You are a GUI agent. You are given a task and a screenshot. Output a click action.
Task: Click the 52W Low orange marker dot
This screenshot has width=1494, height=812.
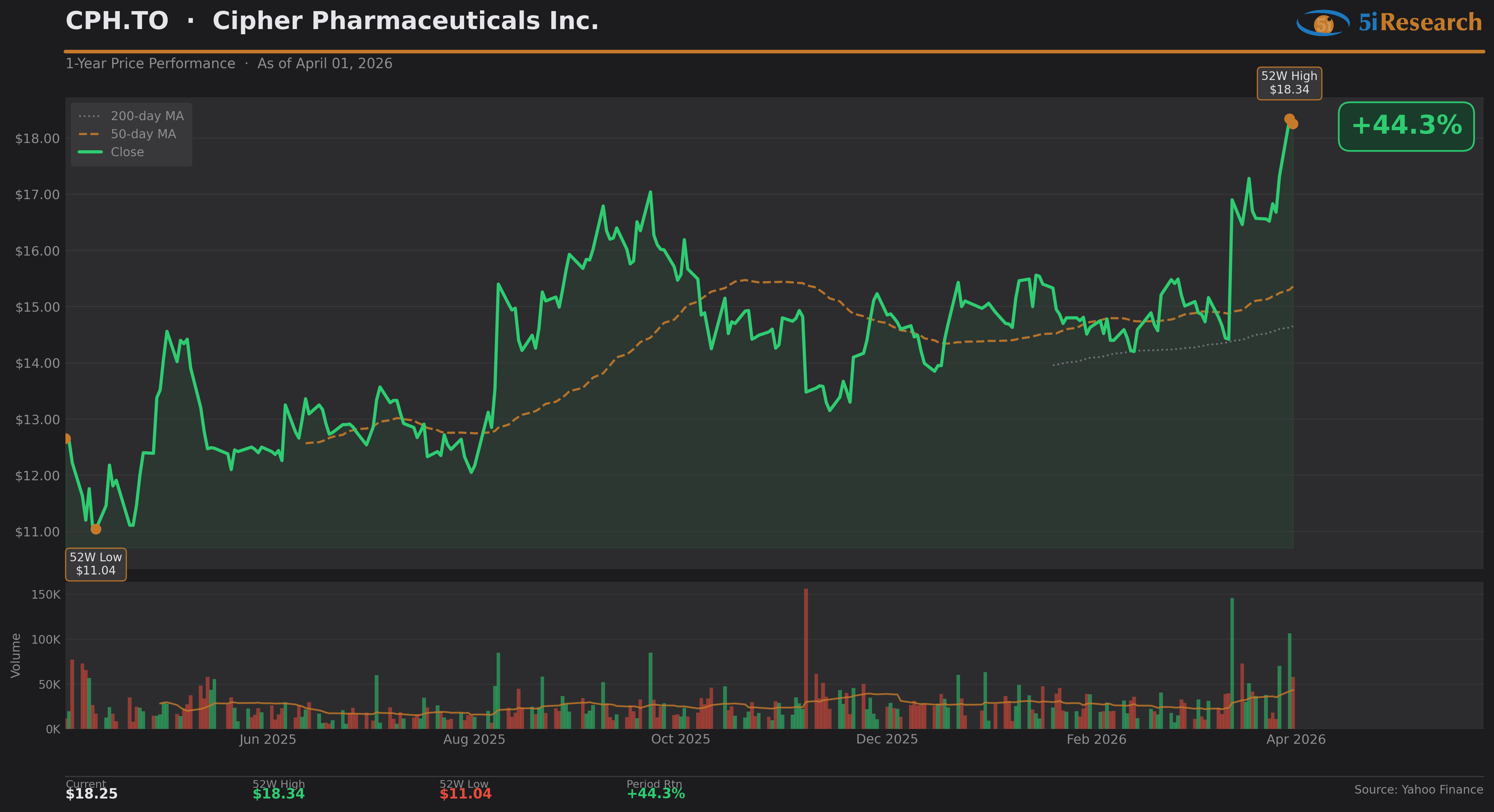[96, 529]
